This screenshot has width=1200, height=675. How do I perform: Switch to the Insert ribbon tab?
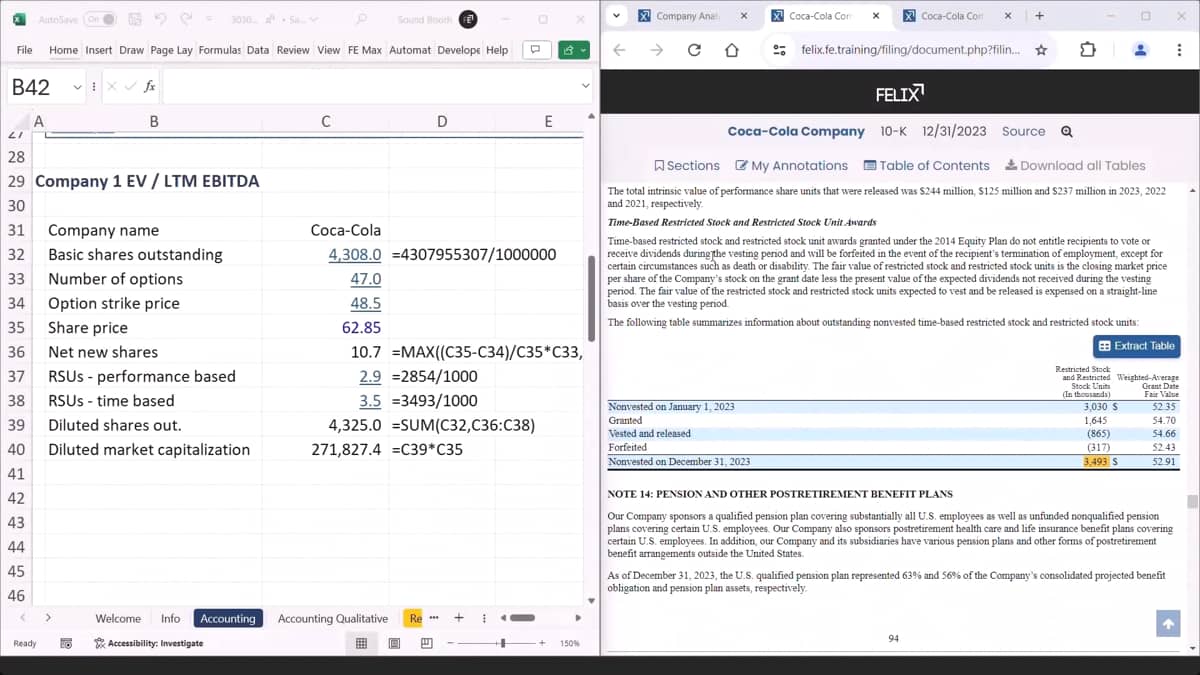(x=99, y=50)
